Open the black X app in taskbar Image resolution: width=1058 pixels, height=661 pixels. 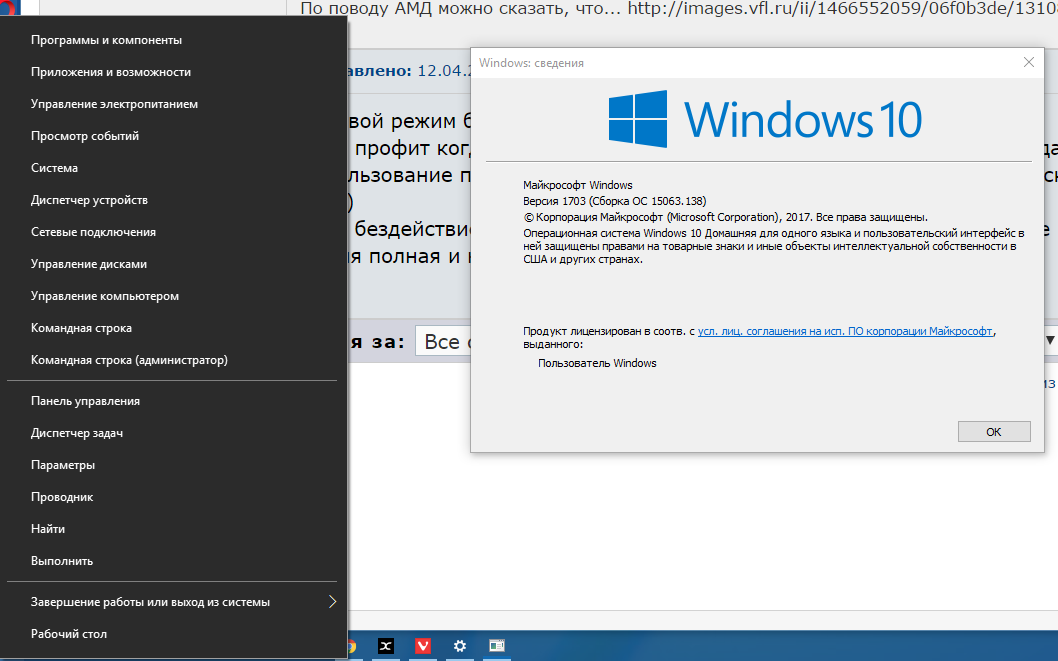[386, 646]
